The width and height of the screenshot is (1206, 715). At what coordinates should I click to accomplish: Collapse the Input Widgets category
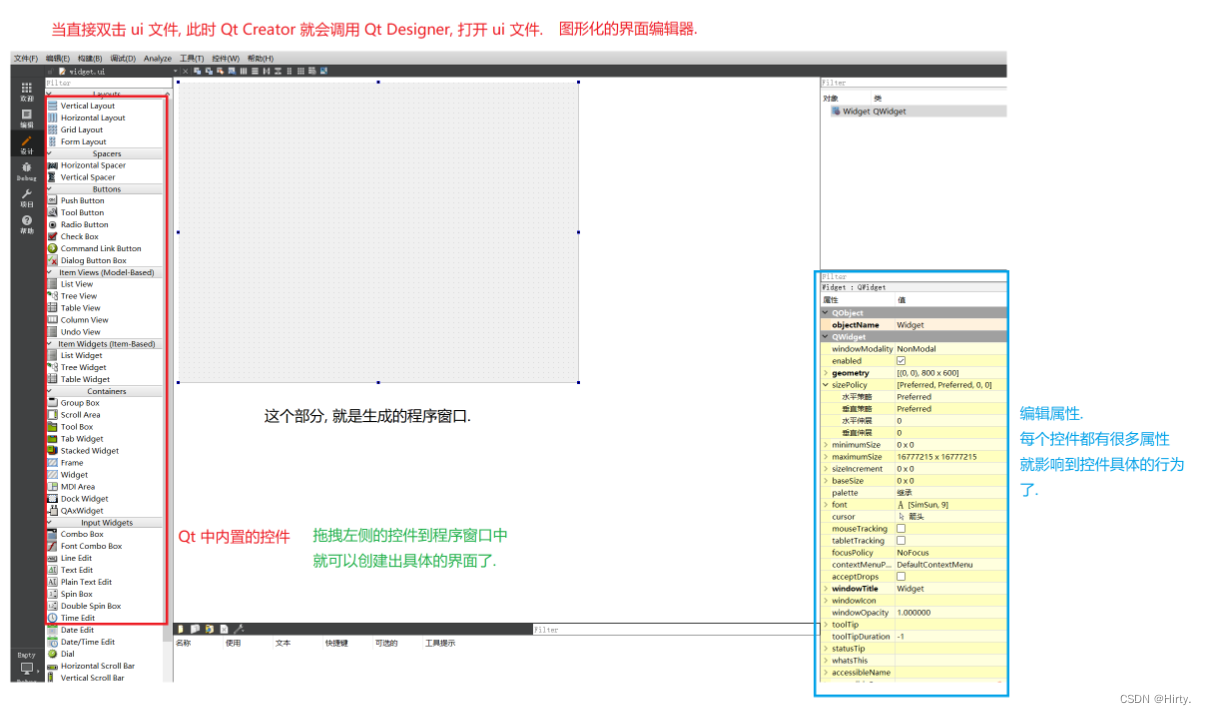(x=50, y=523)
